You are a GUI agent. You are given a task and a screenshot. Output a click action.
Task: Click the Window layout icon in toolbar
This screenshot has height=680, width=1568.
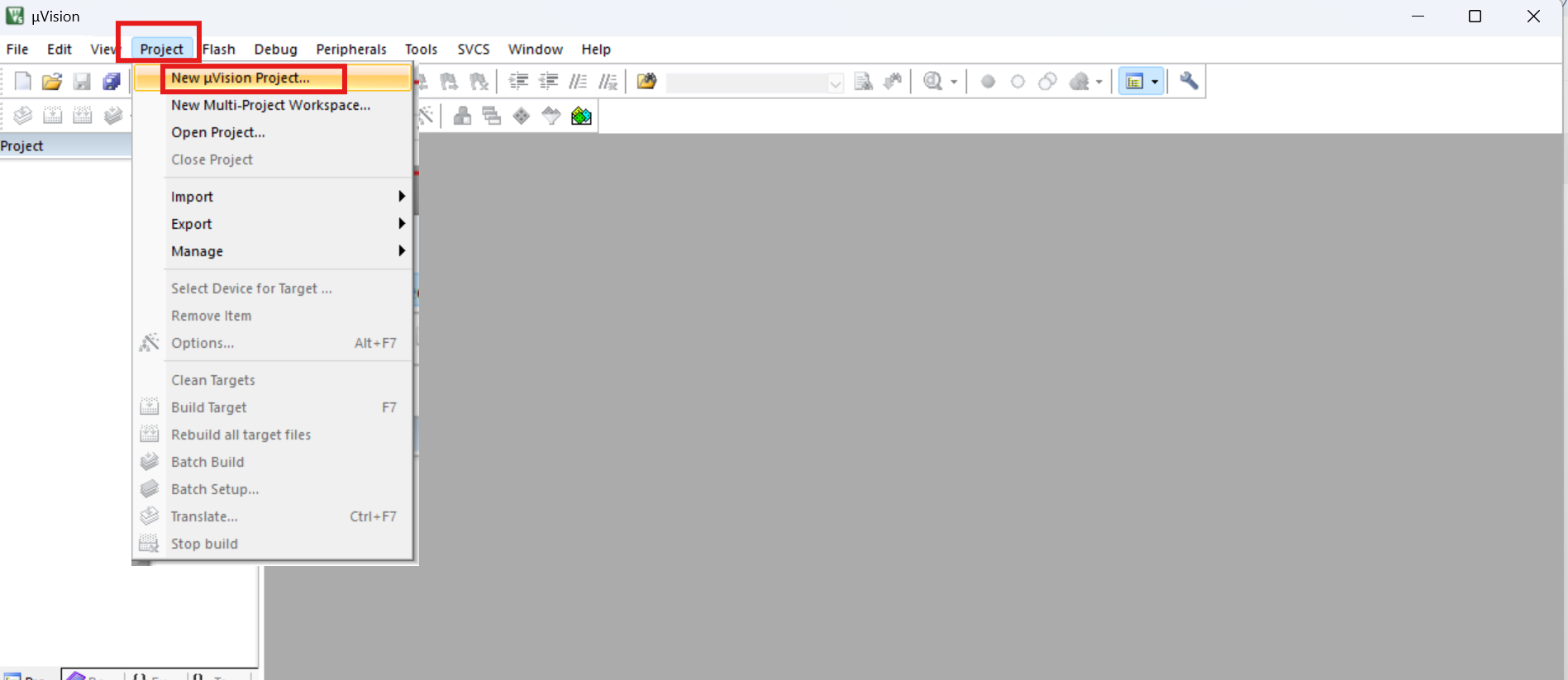[x=1135, y=81]
